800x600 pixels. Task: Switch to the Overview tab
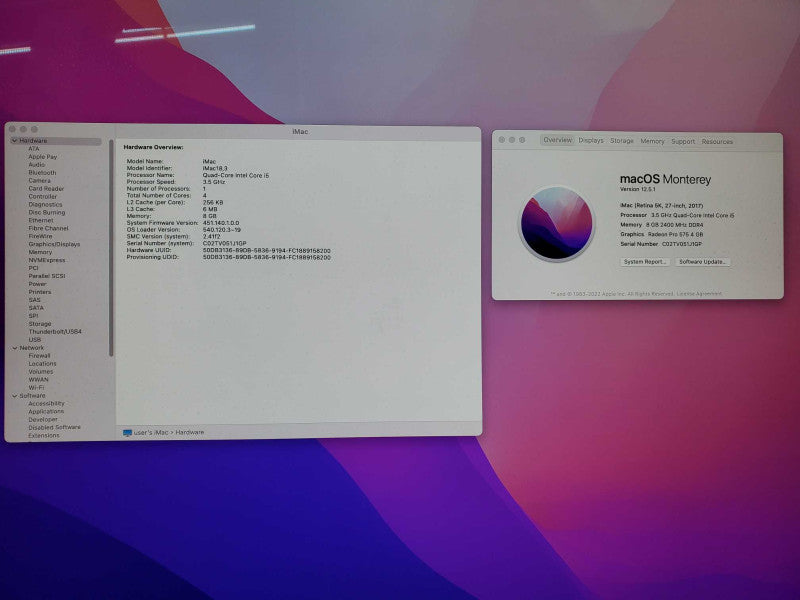point(558,140)
